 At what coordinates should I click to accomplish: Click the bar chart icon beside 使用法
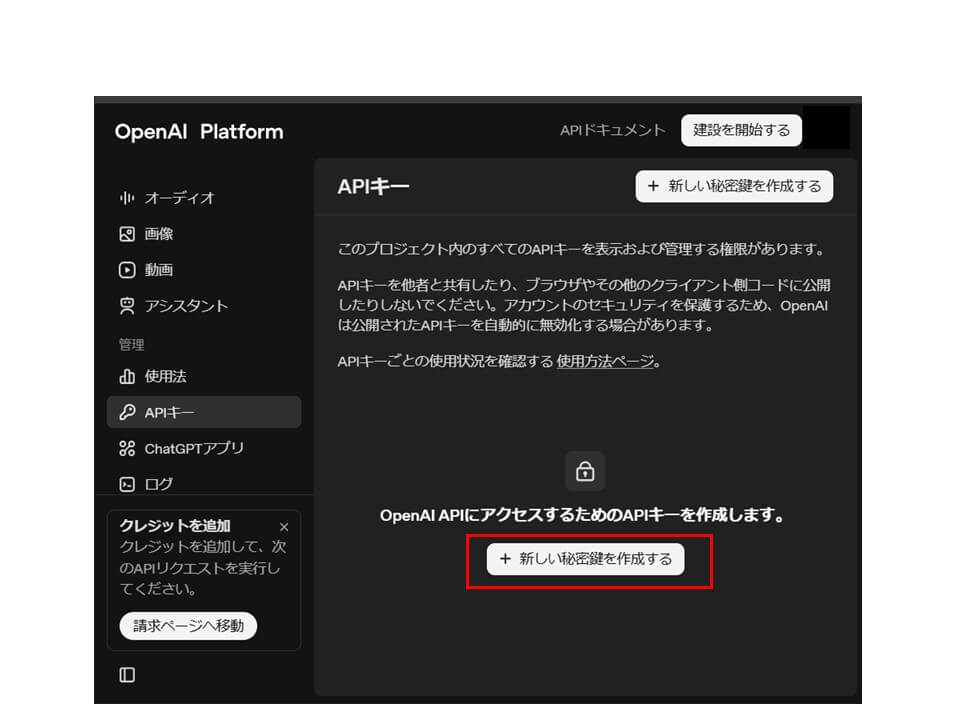pos(127,377)
